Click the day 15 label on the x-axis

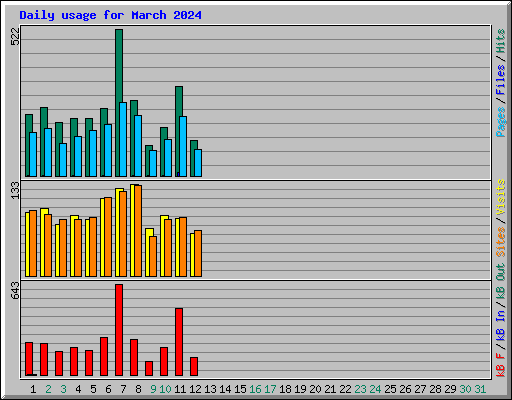(240, 389)
